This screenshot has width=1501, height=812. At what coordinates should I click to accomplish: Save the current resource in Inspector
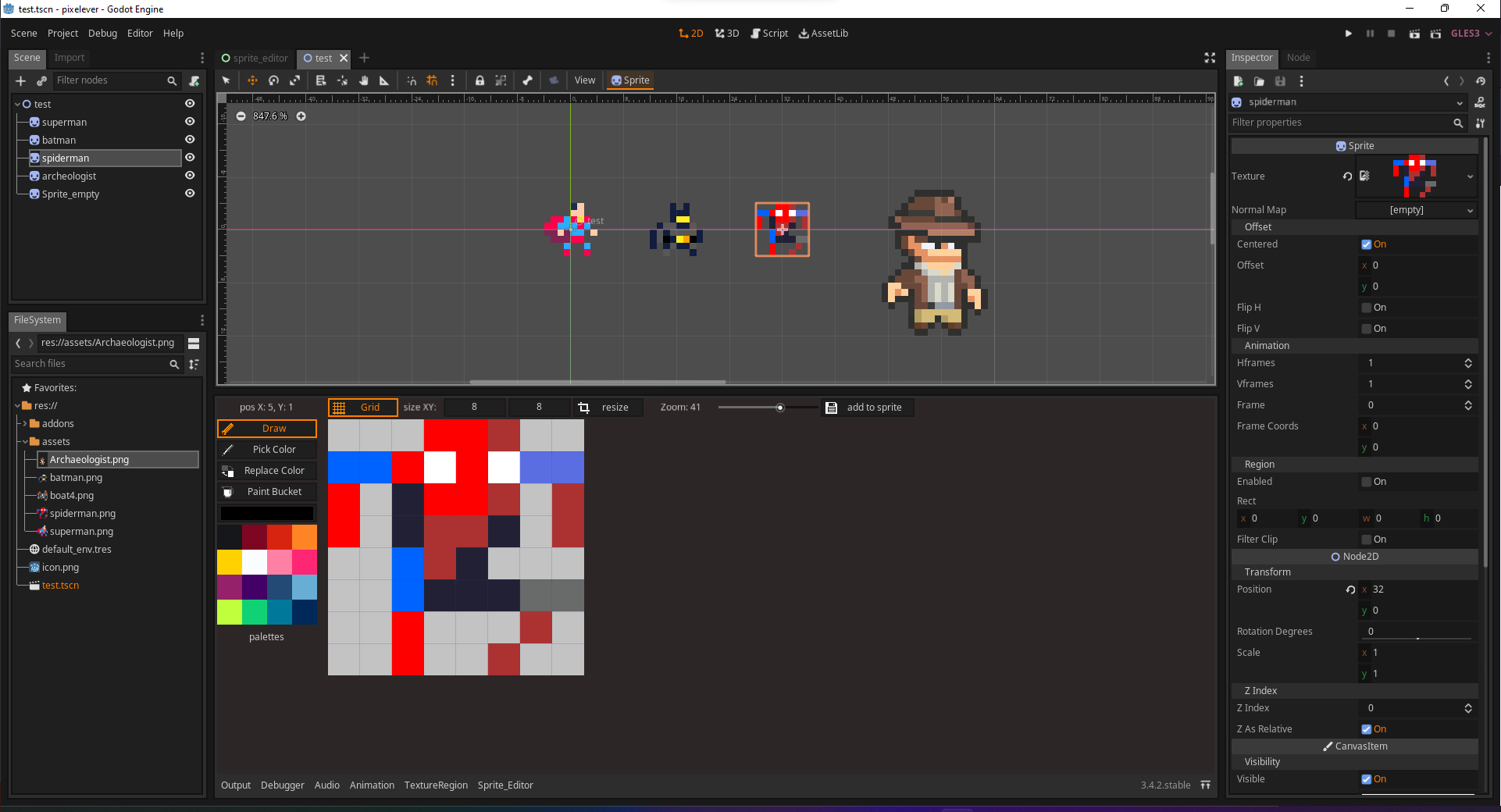coord(1280,81)
